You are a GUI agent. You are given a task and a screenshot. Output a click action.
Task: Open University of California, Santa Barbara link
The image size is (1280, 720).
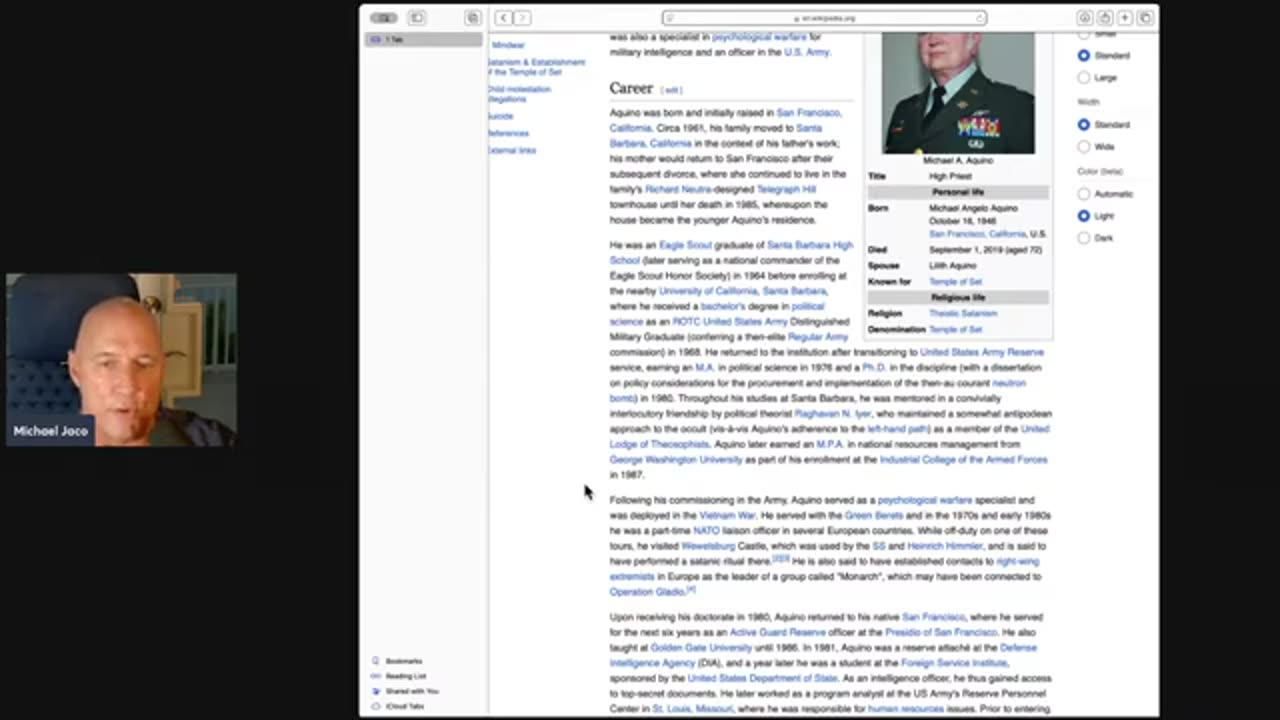click(743, 291)
